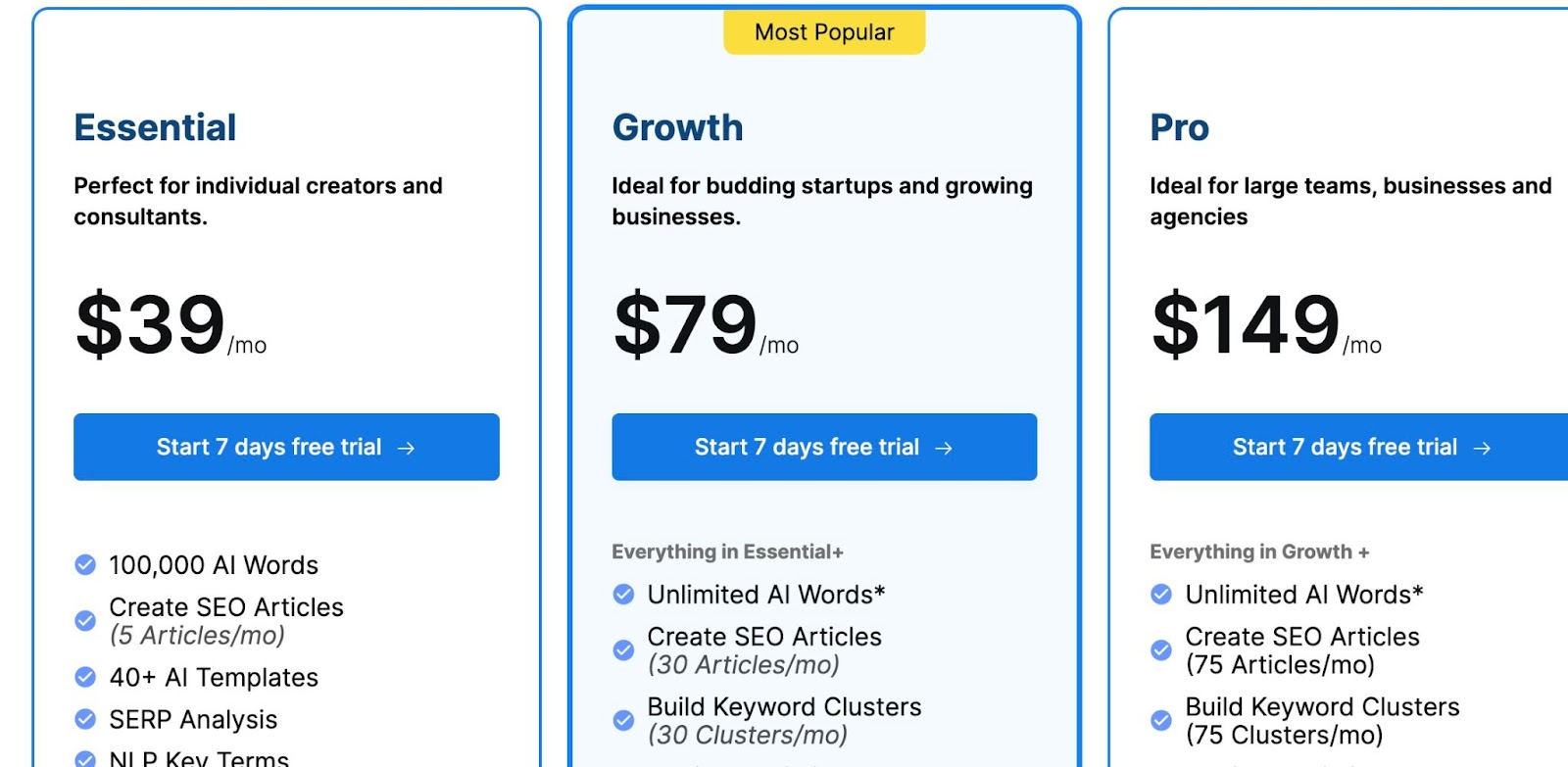Start the Pro plan 7 days free trial

tap(1360, 447)
